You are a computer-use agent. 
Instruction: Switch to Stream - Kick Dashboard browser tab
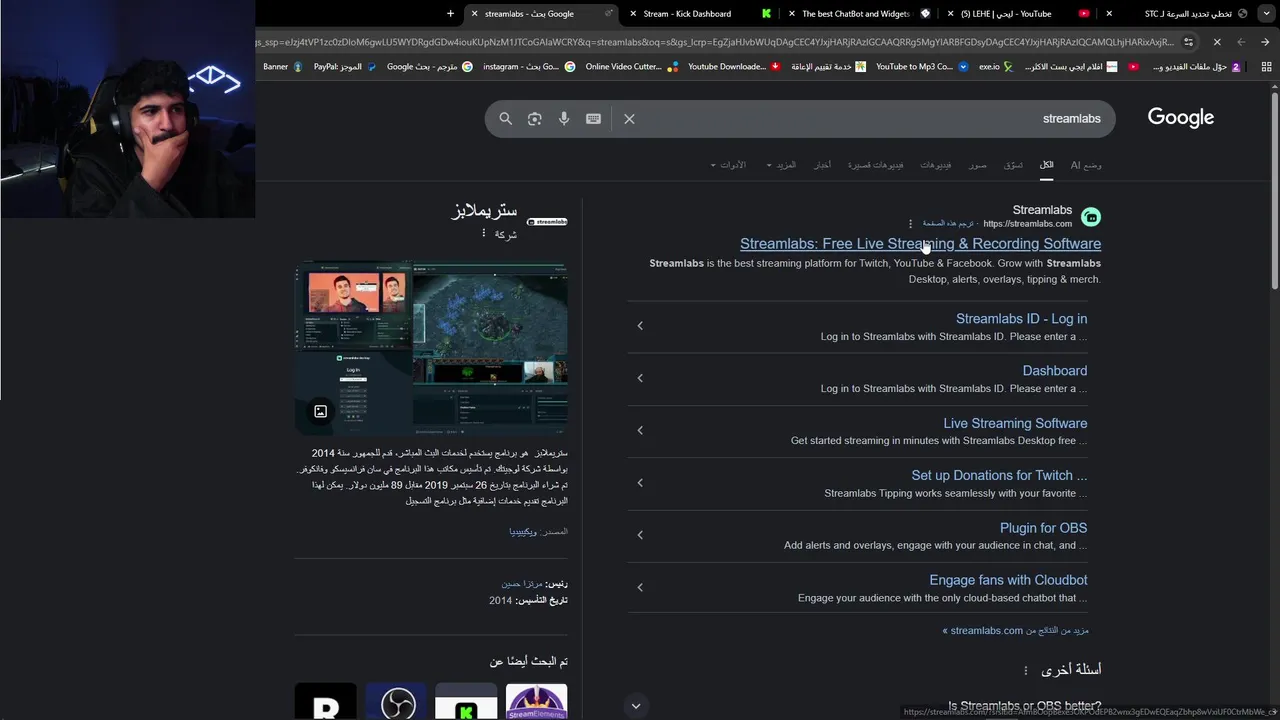[700, 14]
